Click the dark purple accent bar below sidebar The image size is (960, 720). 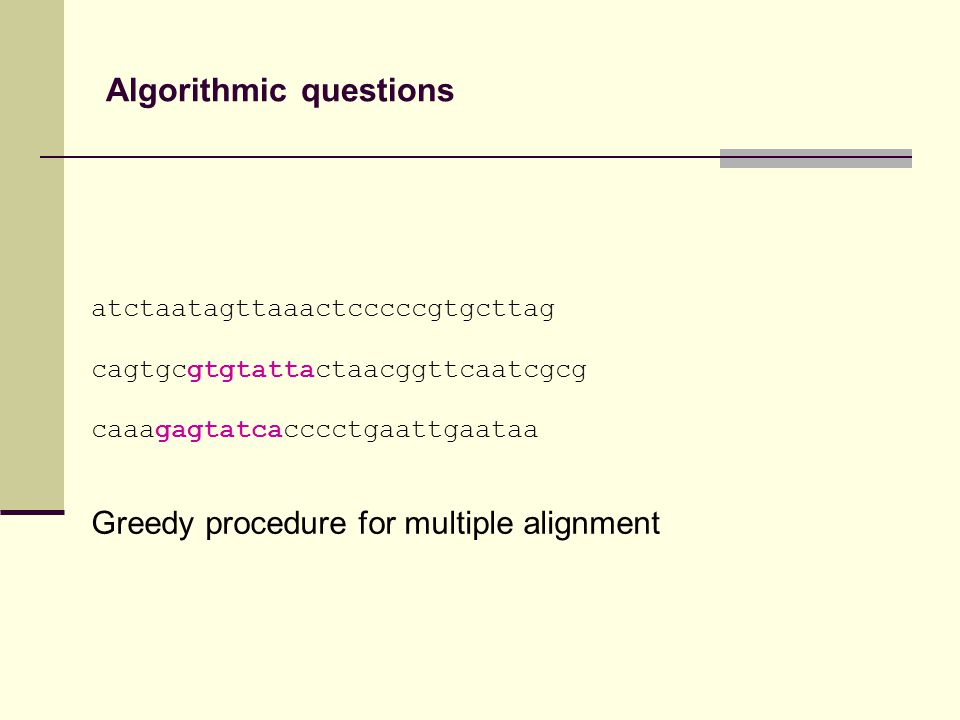tap(32, 512)
